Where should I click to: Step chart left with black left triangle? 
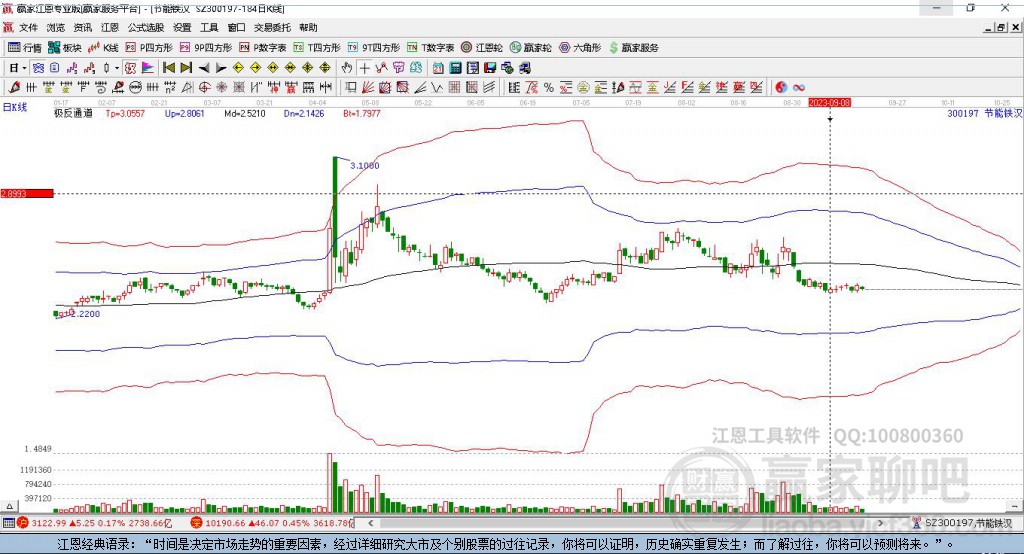tap(204, 68)
